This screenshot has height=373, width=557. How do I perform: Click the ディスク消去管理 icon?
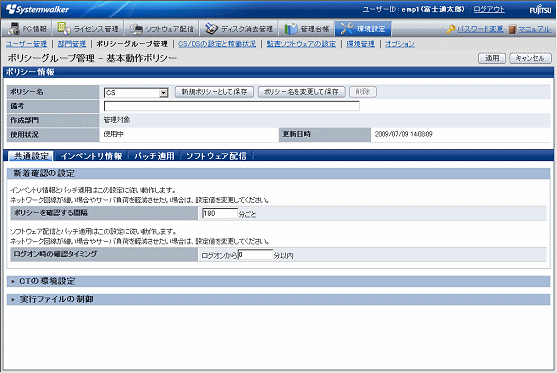(x=211, y=29)
